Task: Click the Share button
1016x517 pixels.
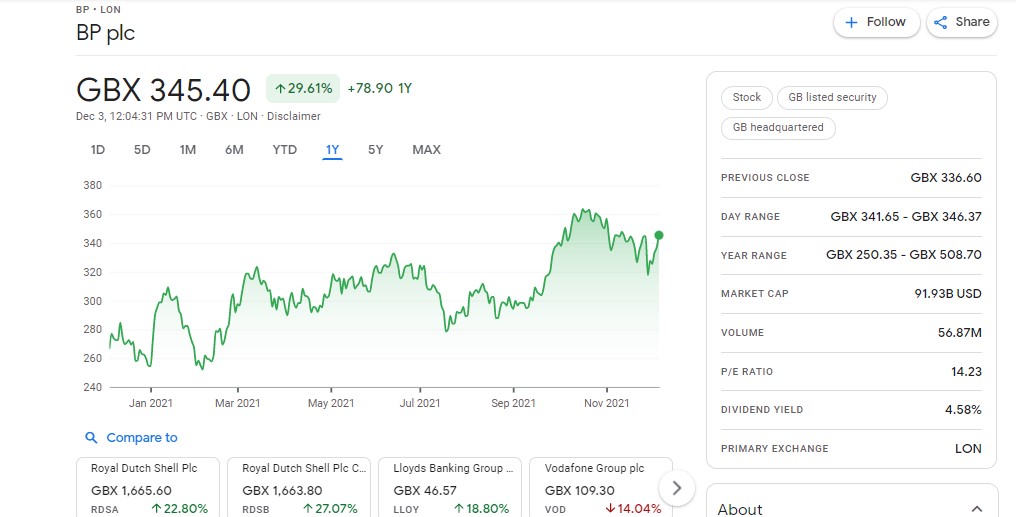Action: coord(962,22)
